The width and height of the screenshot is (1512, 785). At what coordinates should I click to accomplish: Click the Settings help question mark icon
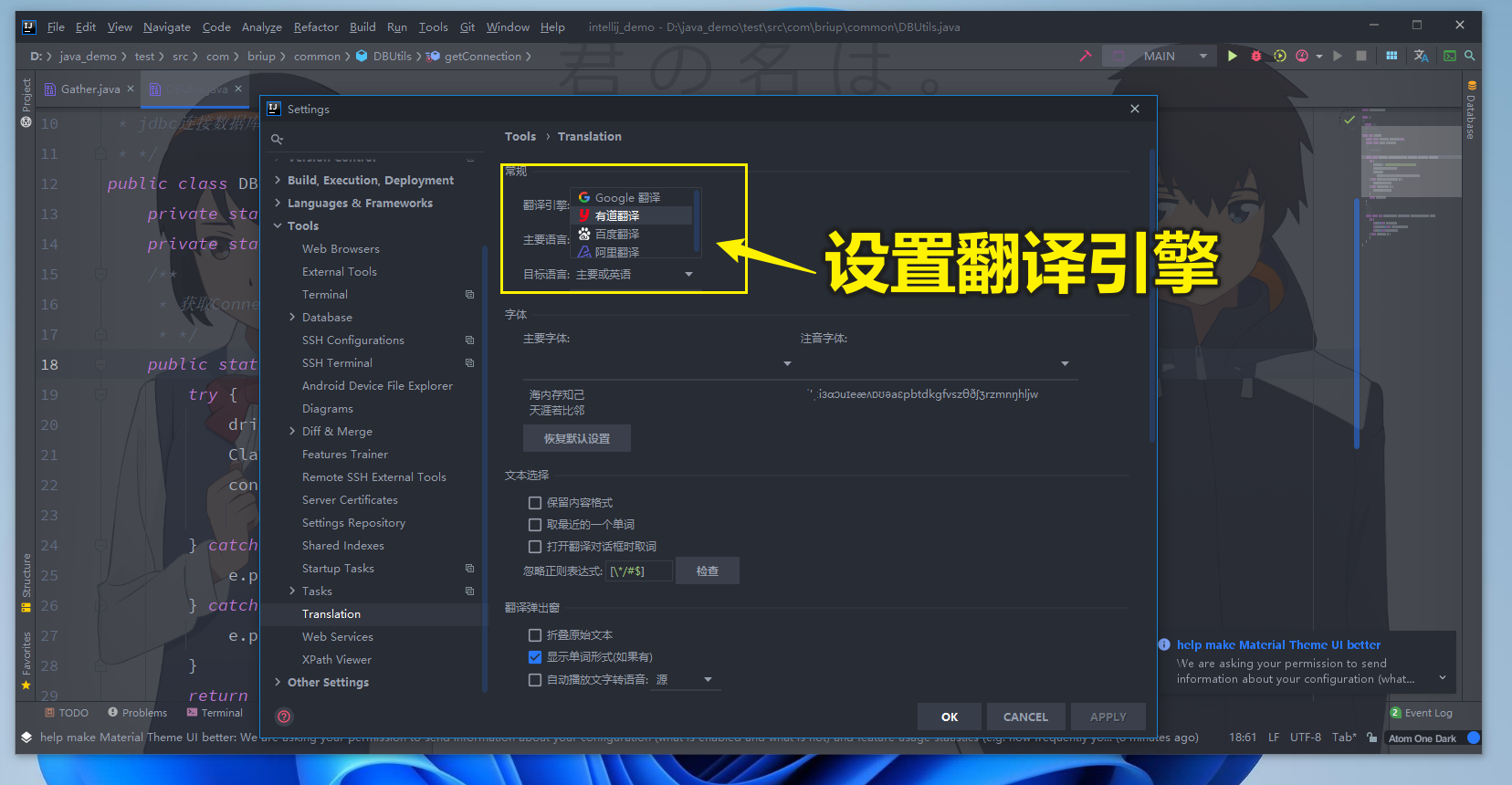pos(284,717)
